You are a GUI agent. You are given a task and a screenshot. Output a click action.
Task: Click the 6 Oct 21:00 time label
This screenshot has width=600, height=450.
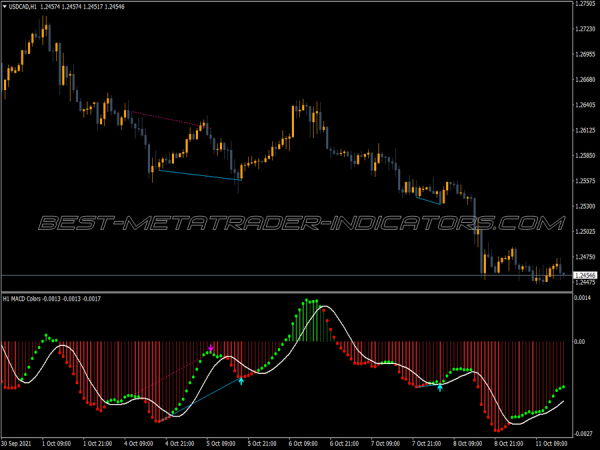point(344,443)
